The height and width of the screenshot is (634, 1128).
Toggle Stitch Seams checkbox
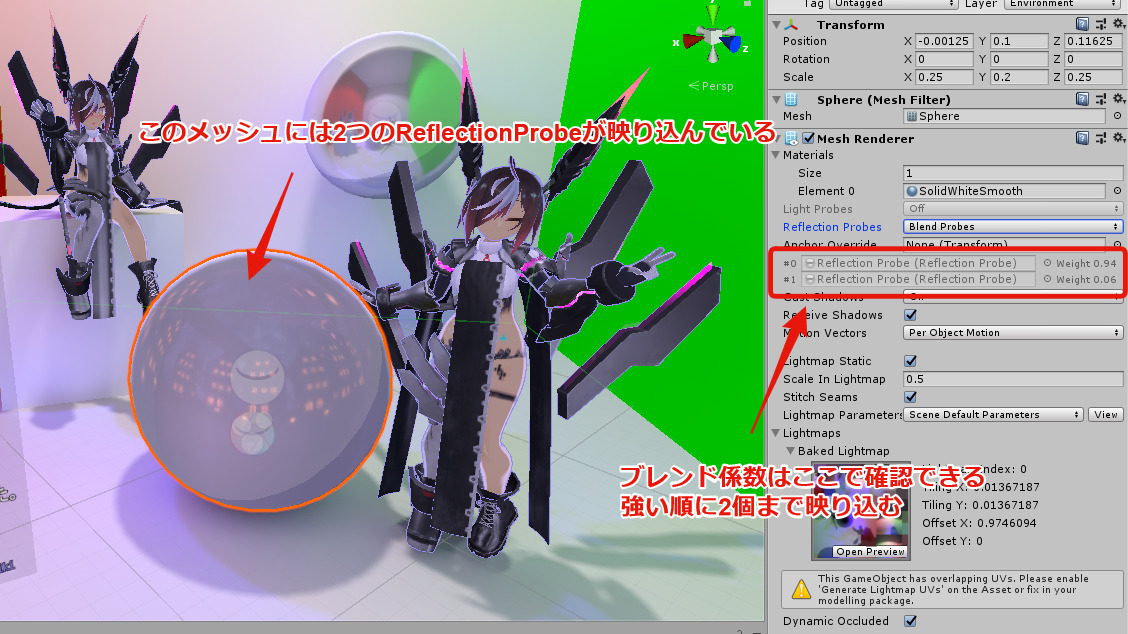[910, 397]
